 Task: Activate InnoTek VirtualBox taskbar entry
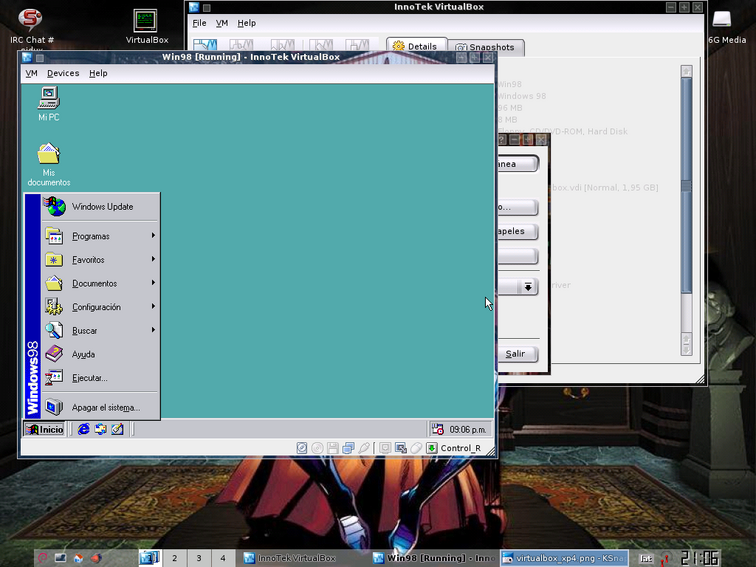click(x=305, y=558)
